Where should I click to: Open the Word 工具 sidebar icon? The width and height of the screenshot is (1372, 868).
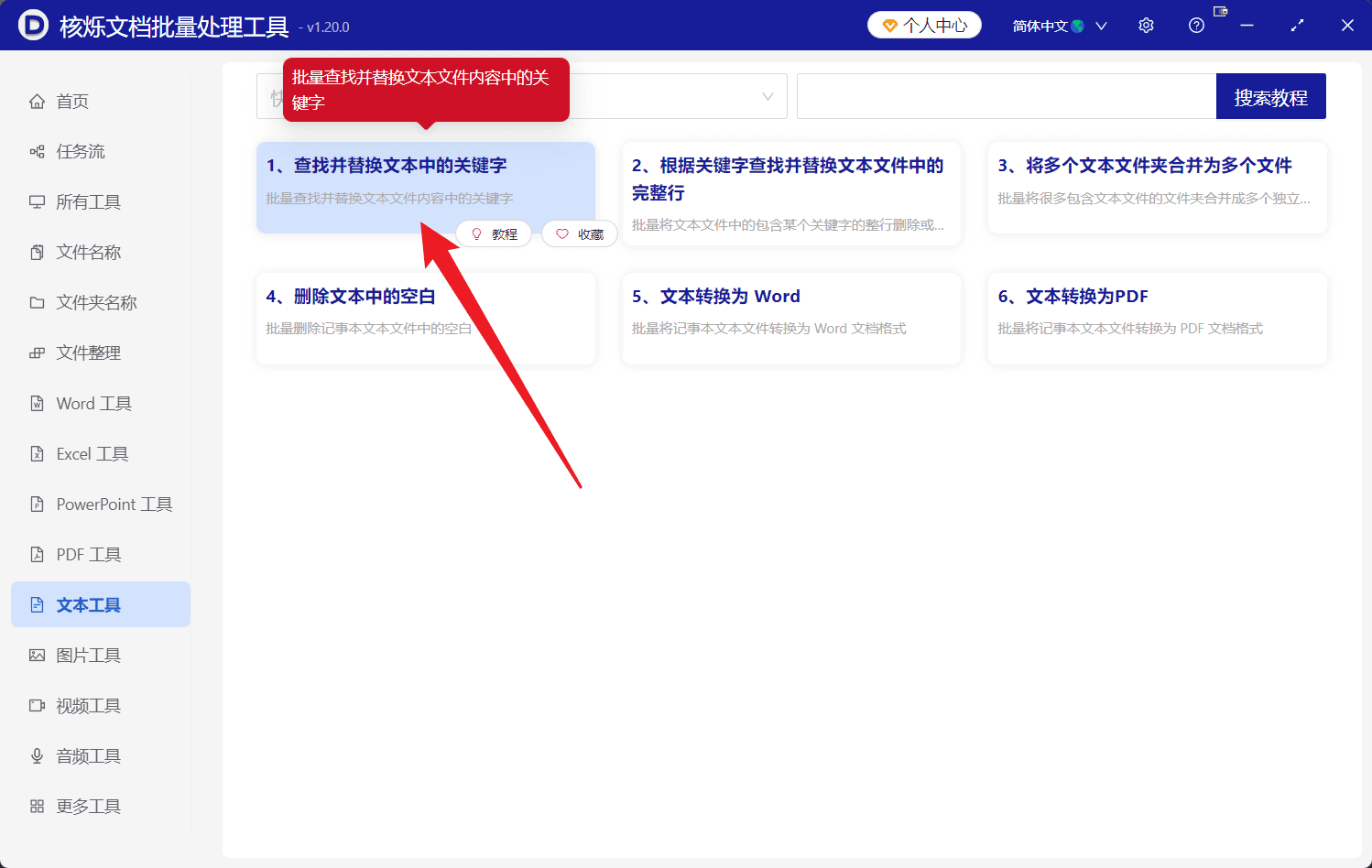point(37,403)
